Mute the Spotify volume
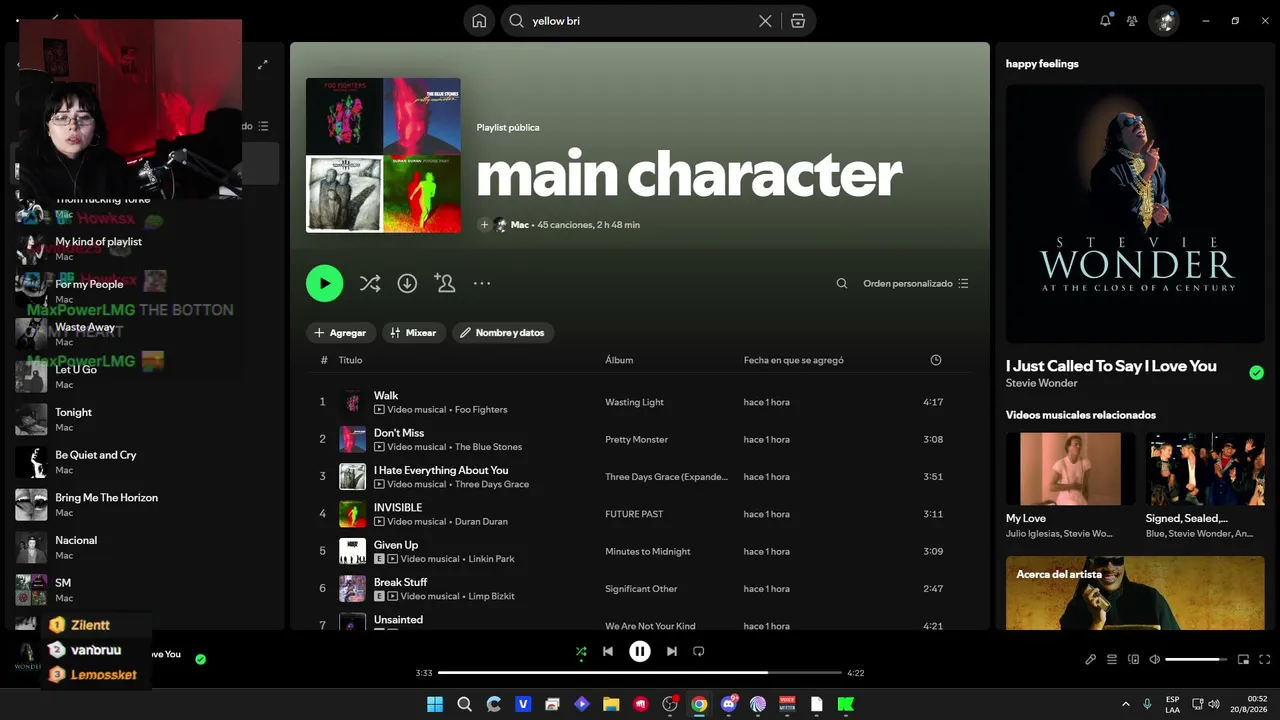The height and width of the screenshot is (720, 1280). 1155,660
